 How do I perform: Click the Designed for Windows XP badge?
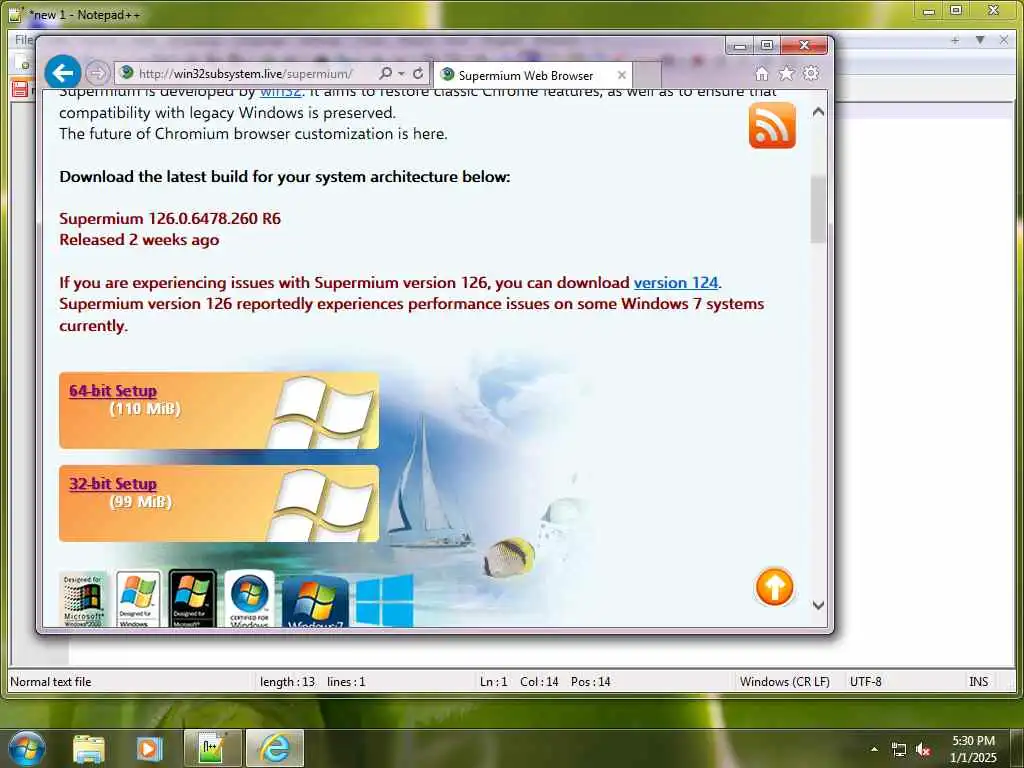point(138,600)
